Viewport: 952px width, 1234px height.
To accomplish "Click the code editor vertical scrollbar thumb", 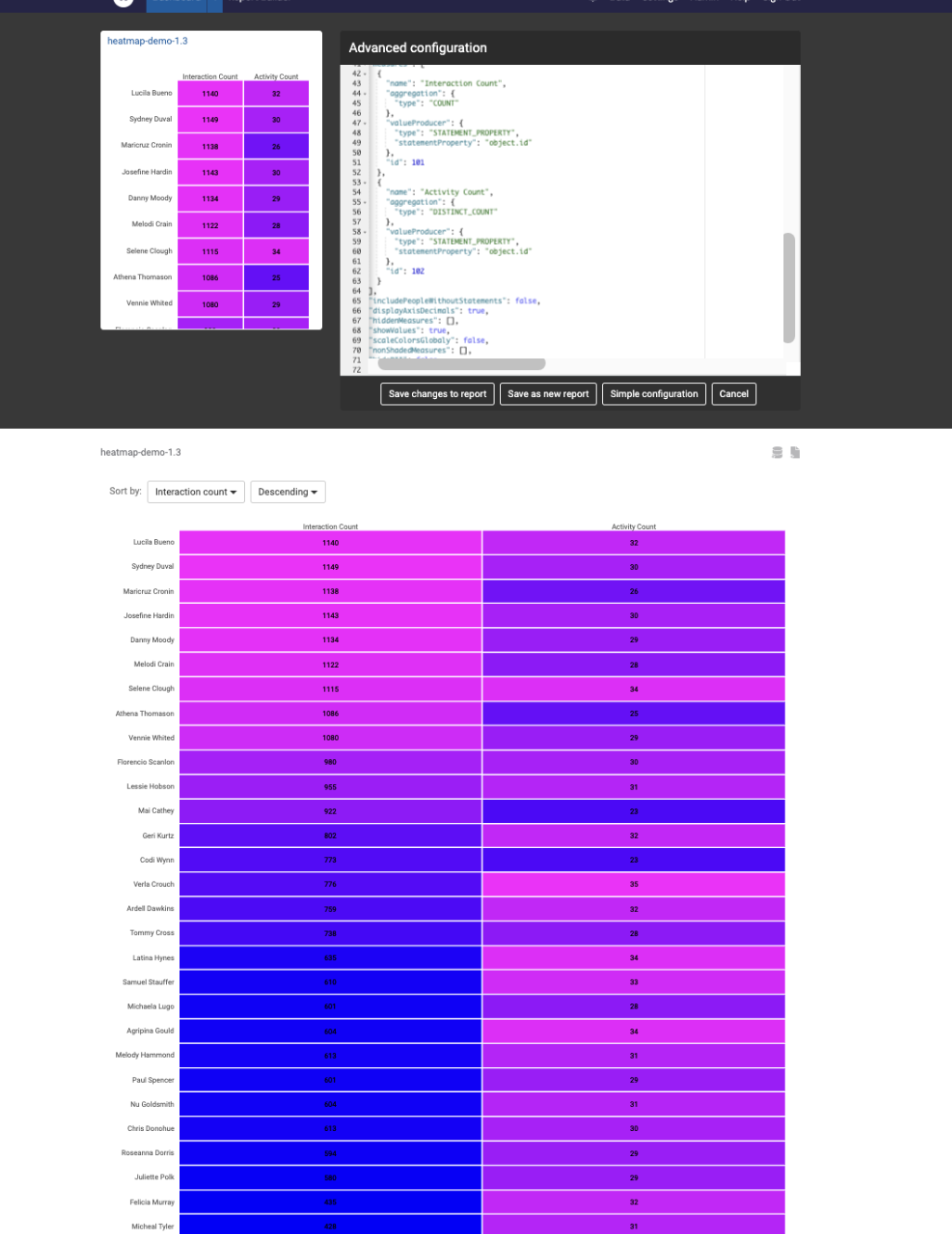I will [x=789, y=288].
